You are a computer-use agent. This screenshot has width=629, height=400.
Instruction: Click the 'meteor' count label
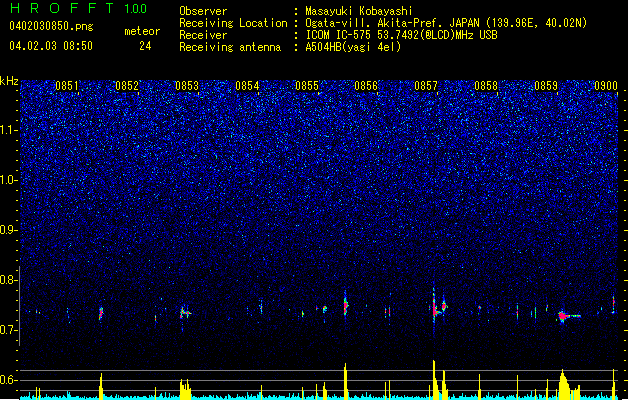tap(142, 31)
